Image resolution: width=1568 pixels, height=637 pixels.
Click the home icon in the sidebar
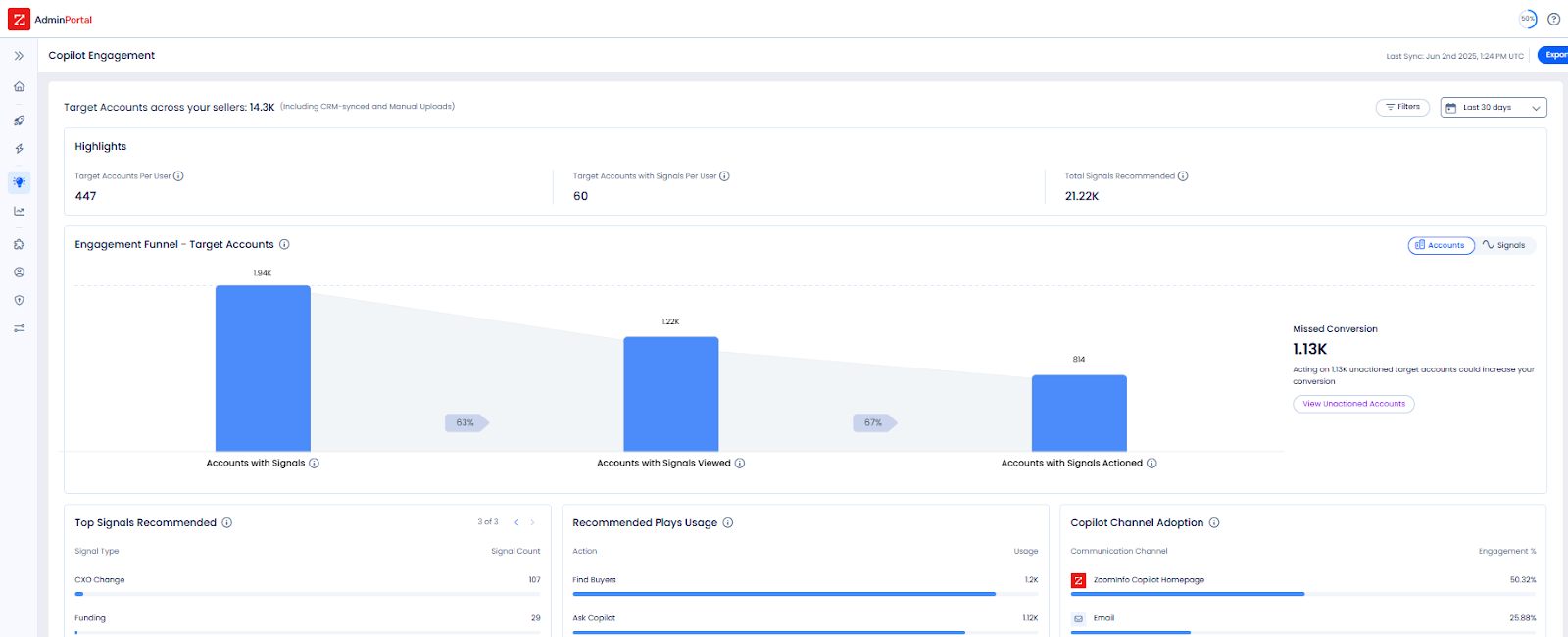coord(19,86)
